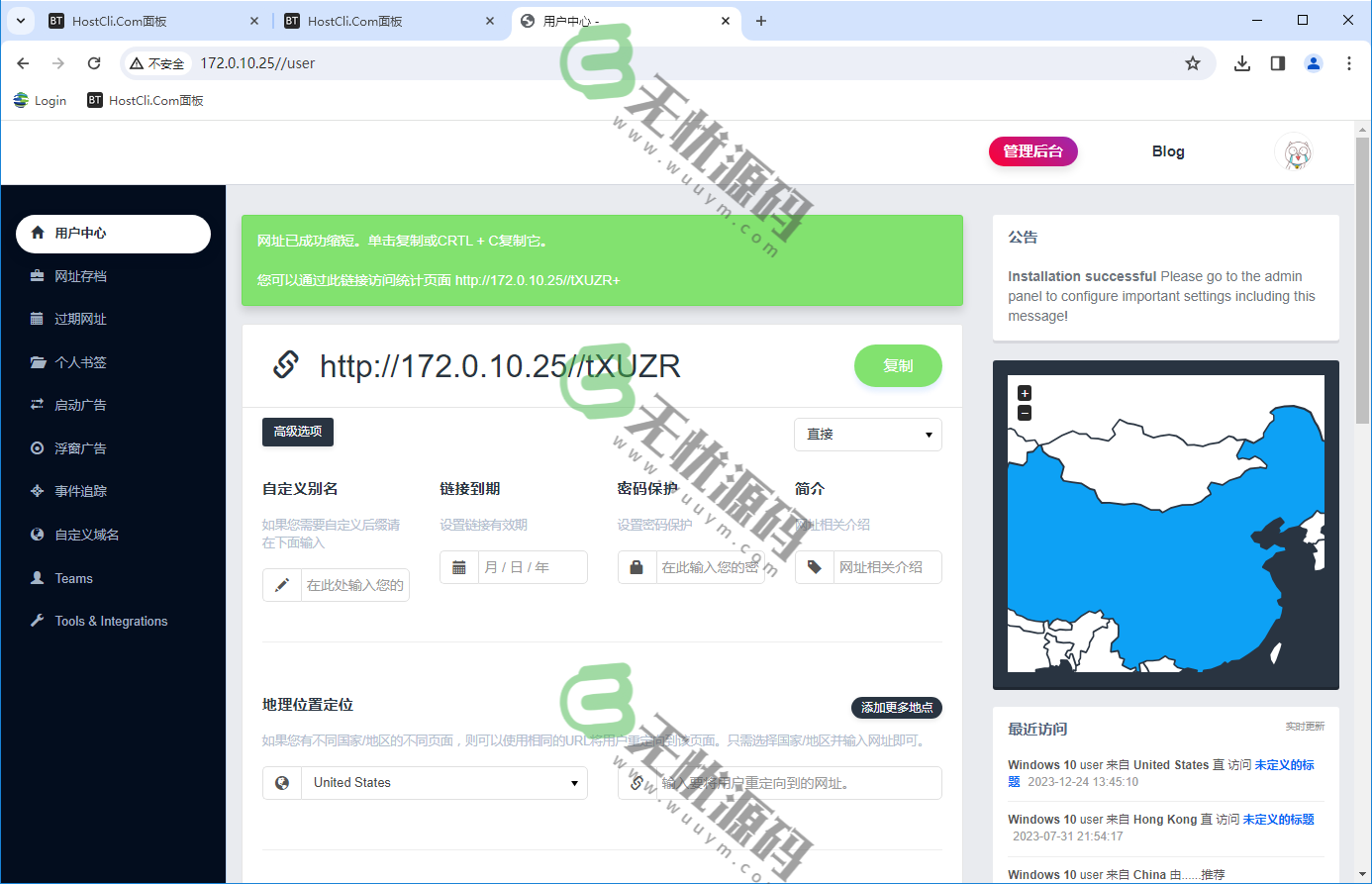
Task: Click the map zoom-in control
Action: click(x=1025, y=394)
